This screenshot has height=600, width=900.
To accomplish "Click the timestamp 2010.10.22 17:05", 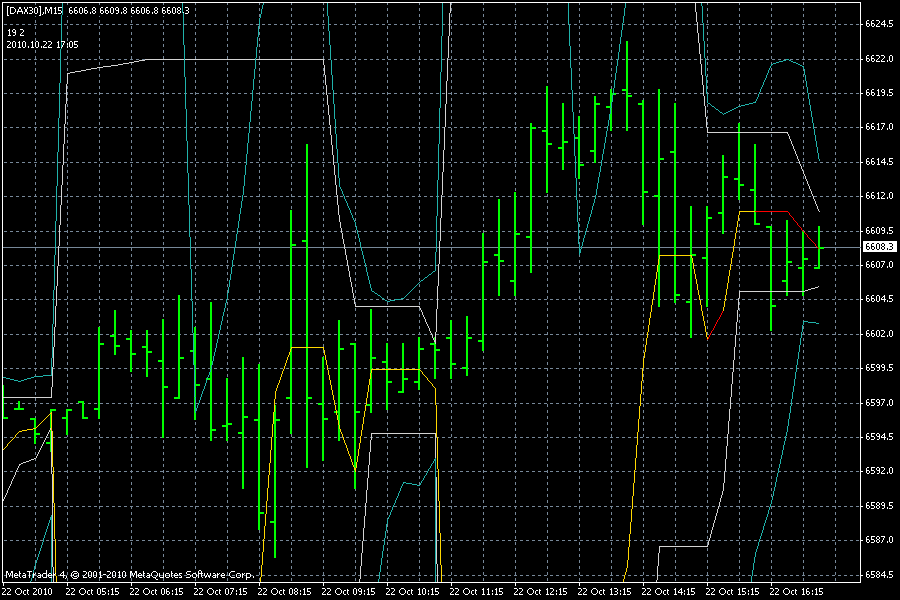I will coord(42,44).
